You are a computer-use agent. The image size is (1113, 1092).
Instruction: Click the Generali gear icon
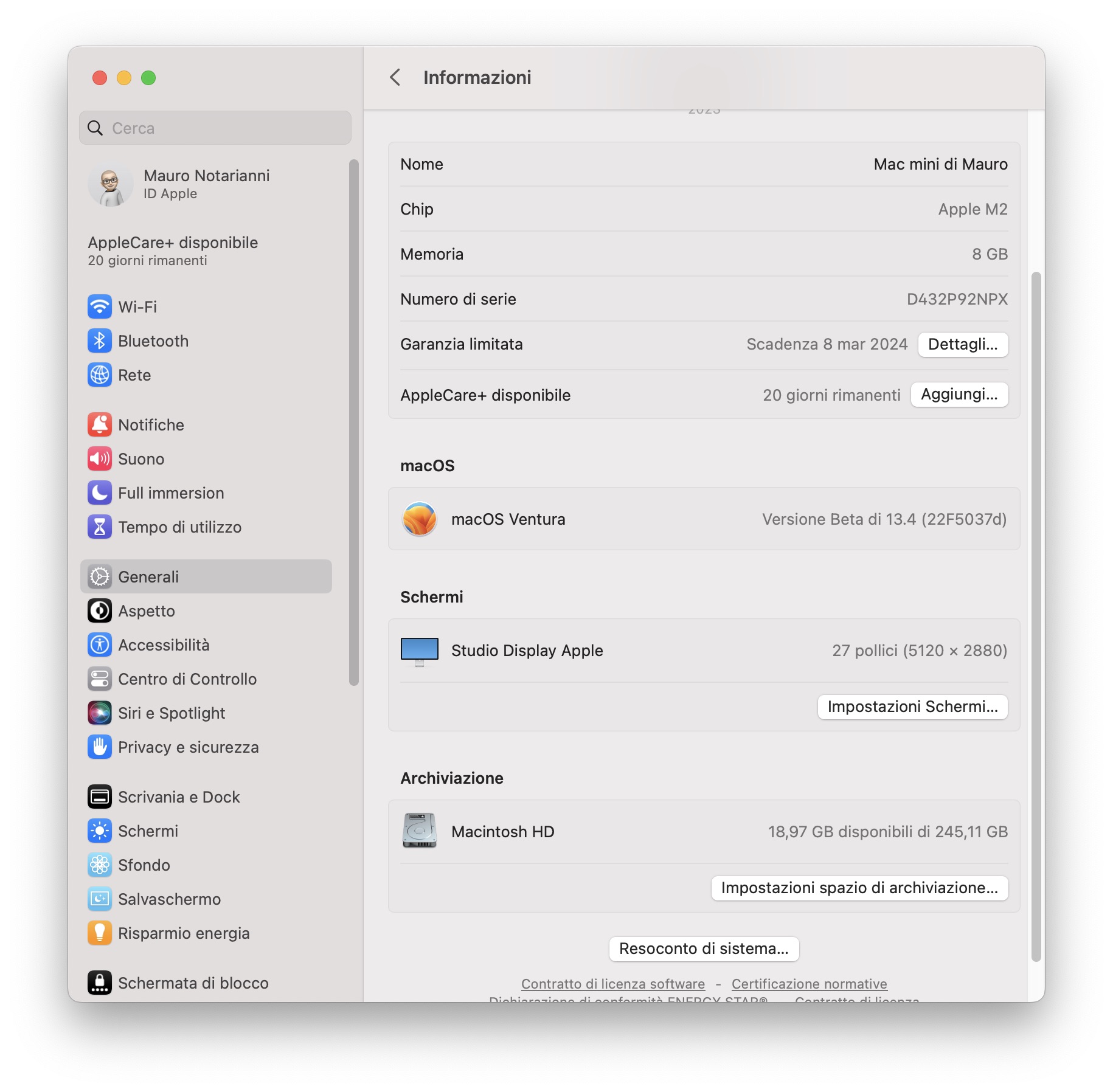click(x=99, y=576)
